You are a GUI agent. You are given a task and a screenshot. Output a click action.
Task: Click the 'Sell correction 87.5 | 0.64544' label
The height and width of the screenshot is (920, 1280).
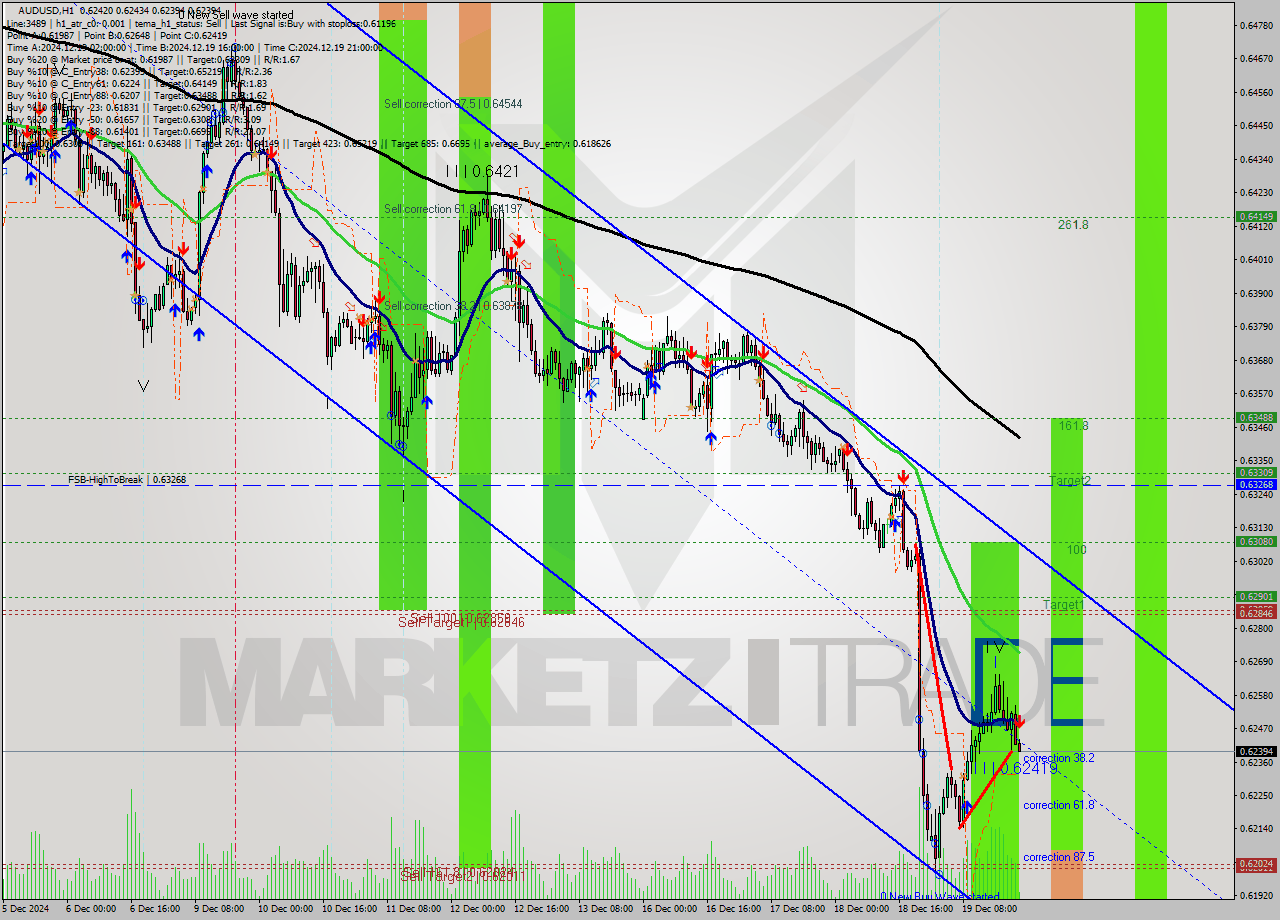[x=453, y=104]
